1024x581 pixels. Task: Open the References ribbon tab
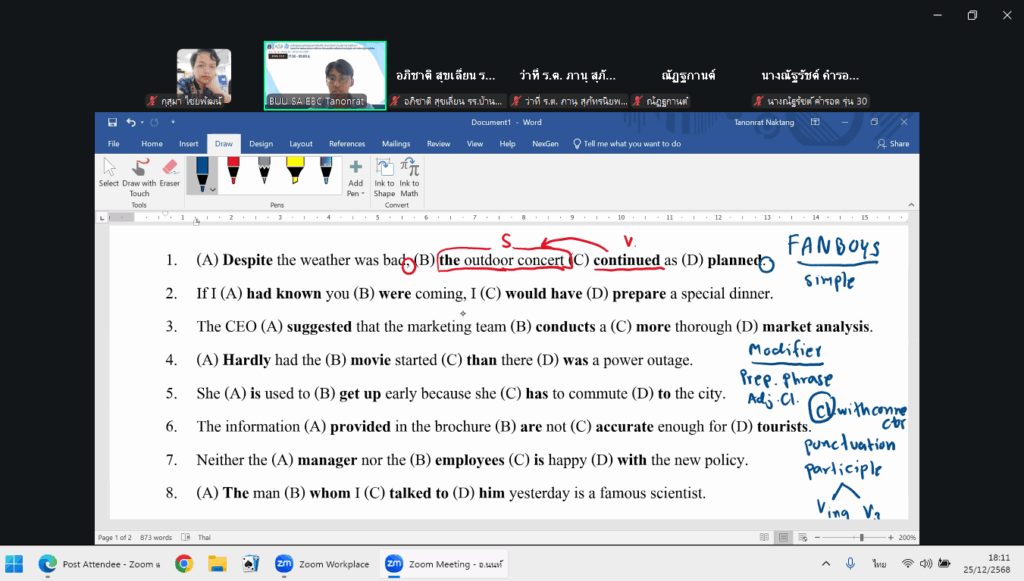(x=347, y=144)
